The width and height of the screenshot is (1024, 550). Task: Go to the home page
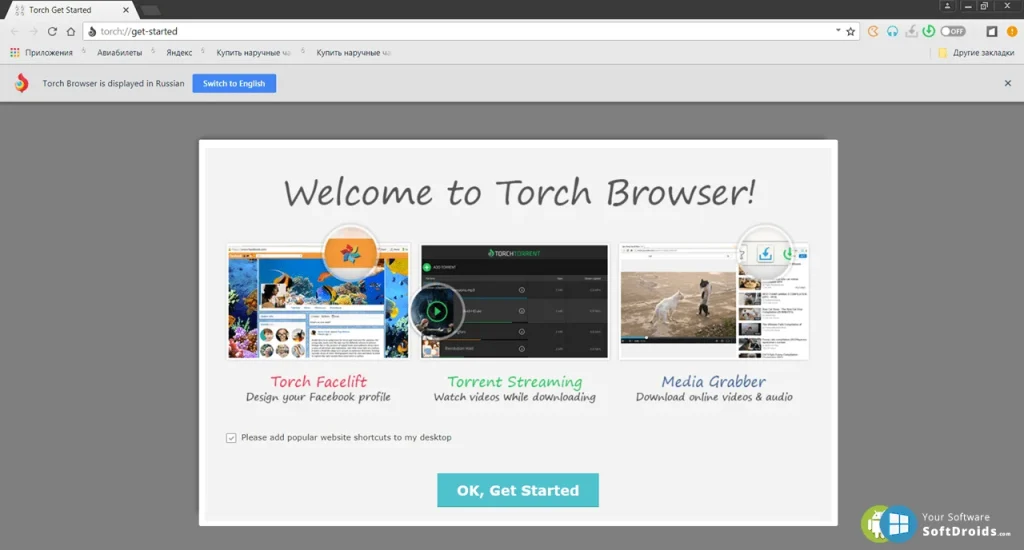pos(71,31)
